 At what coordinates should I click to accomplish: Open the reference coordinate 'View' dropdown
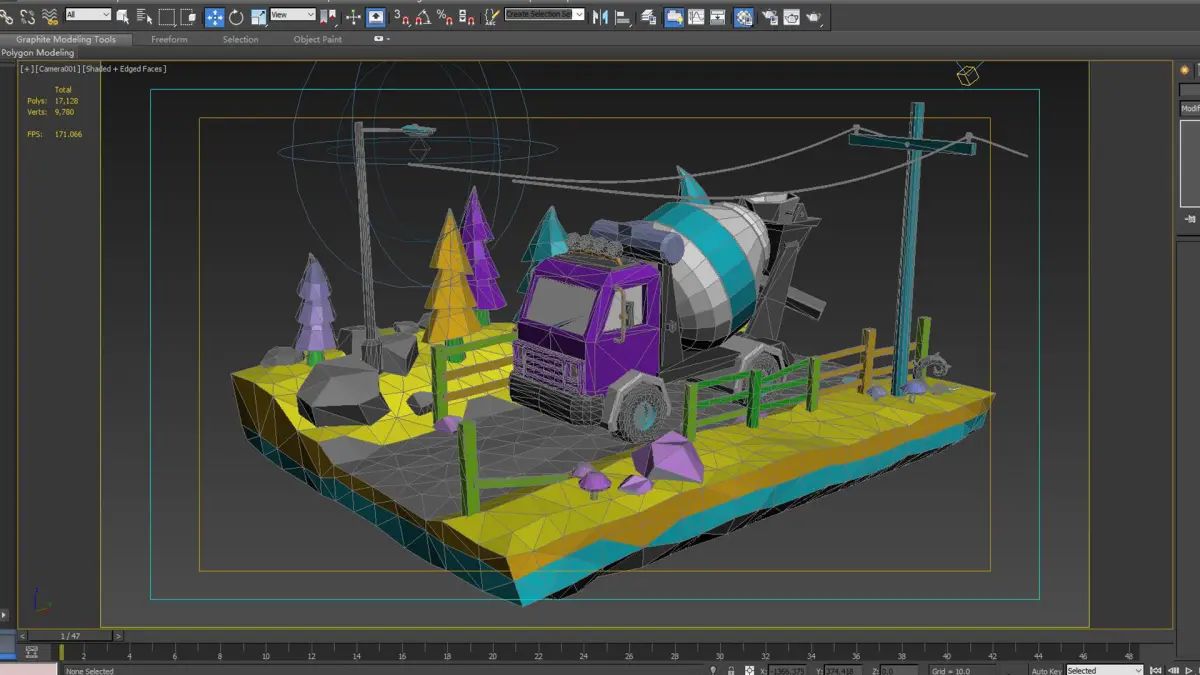tap(293, 15)
